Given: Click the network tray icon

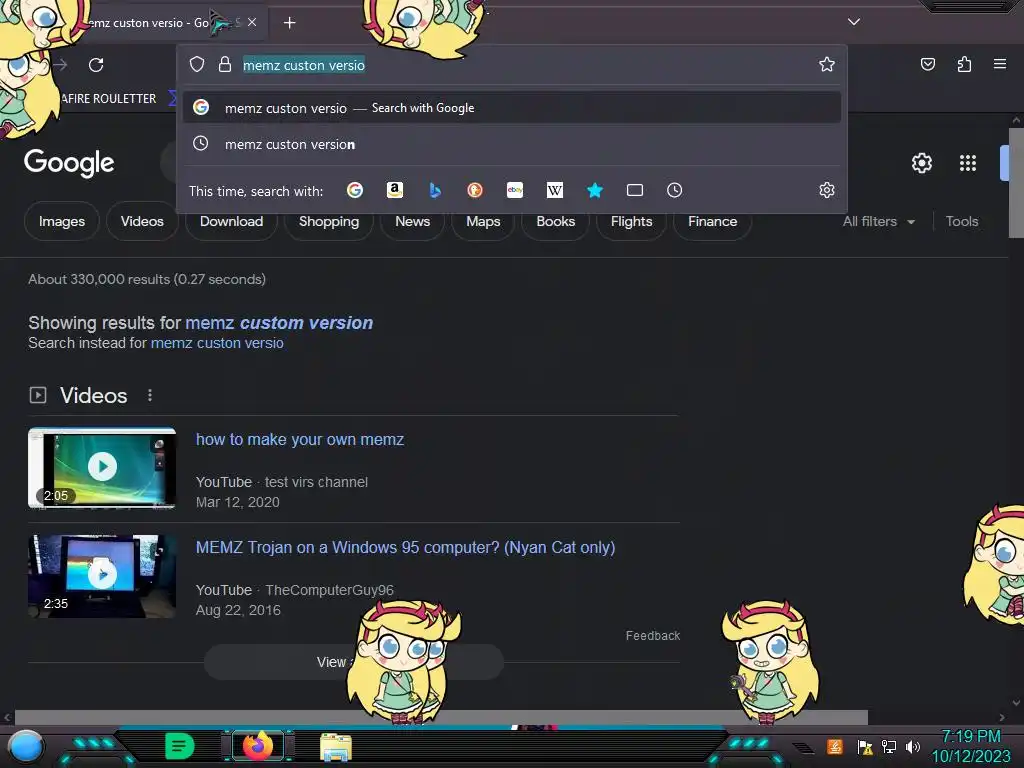Looking at the screenshot, I should pos(888,746).
